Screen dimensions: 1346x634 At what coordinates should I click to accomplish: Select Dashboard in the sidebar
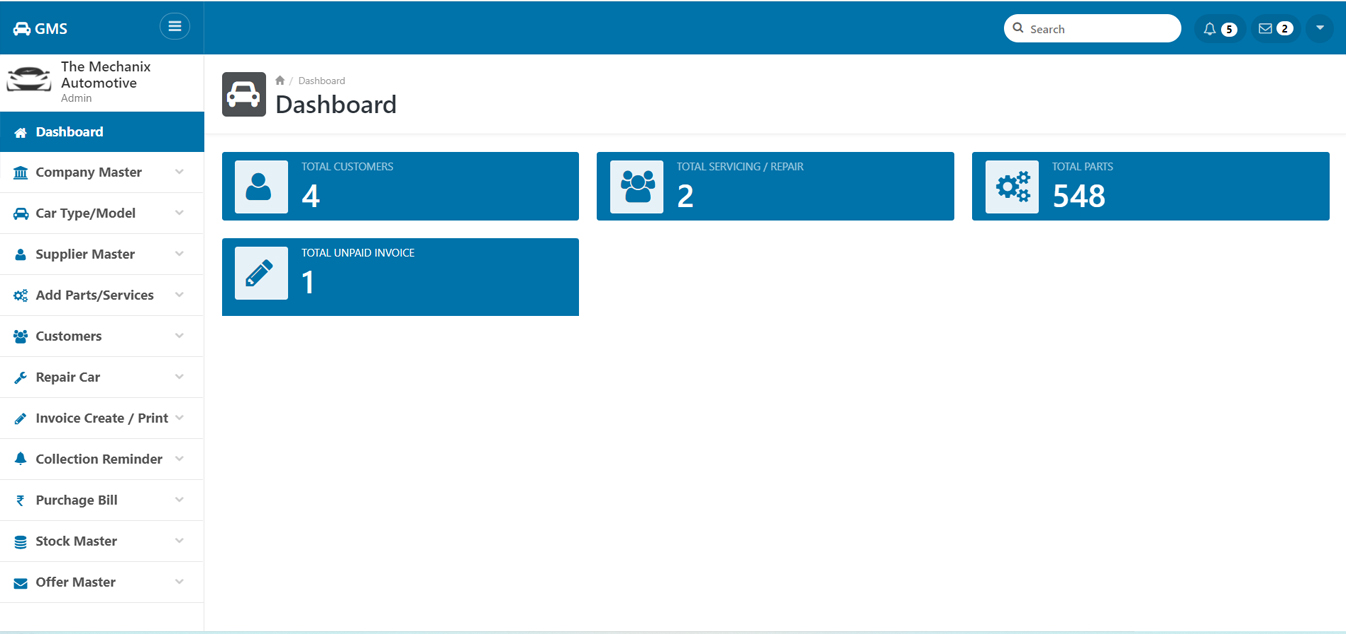(x=69, y=132)
